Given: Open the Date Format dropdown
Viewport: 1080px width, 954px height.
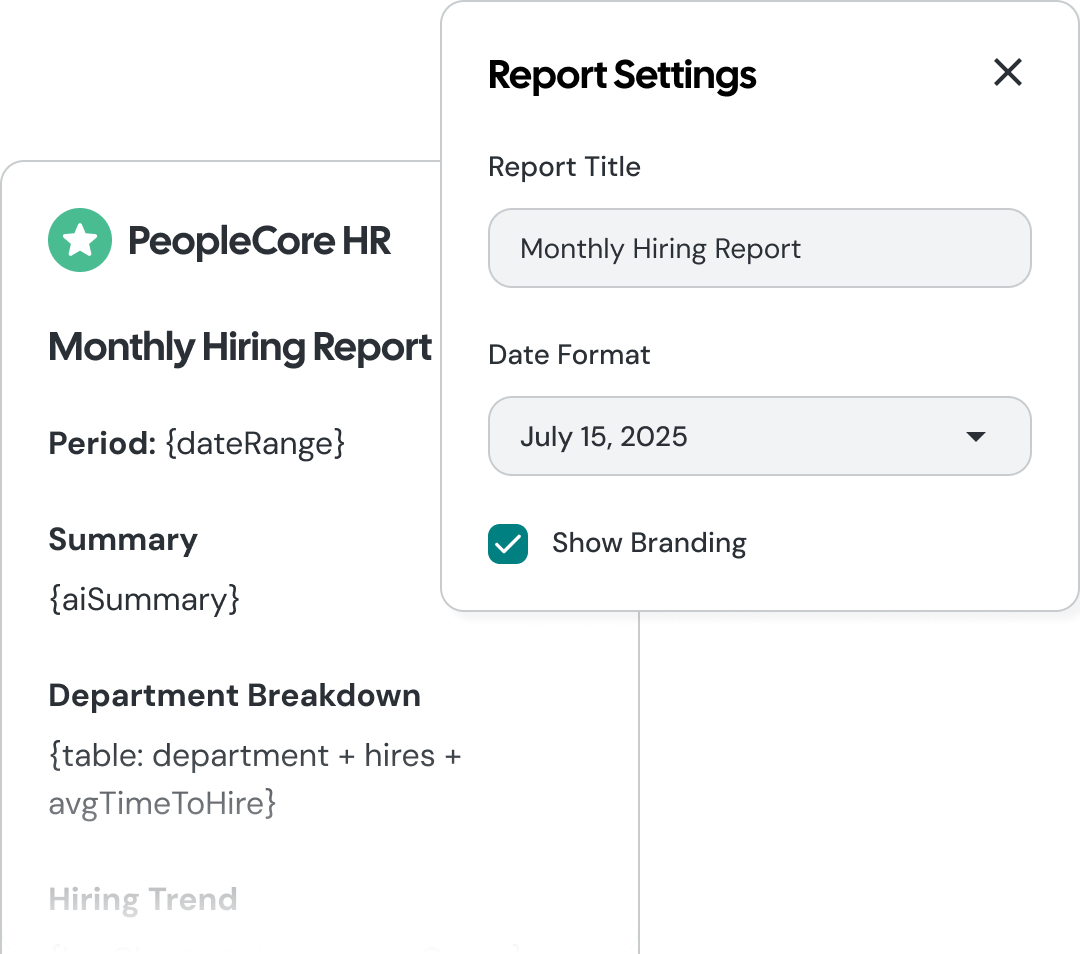Looking at the screenshot, I should coord(760,436).
